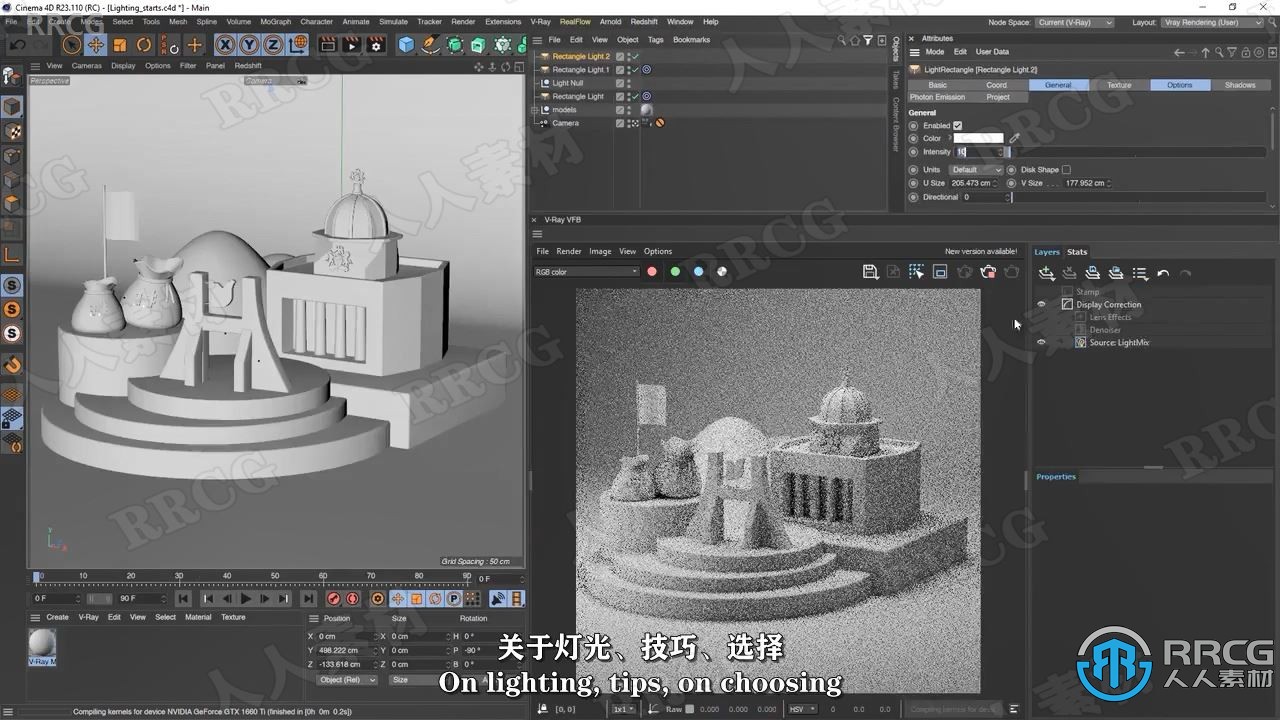Click the white light Color swatch
This screenshot has height=720, width=1280.
coord(978,139)
